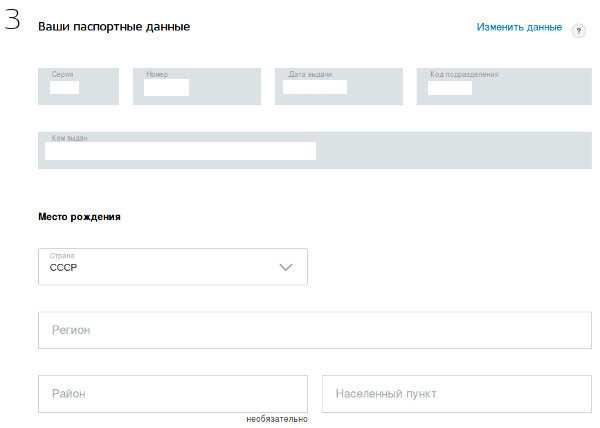Focus the 'Регион' input field
This screenshot has width=600, height=428.
[x=315, y=330]
